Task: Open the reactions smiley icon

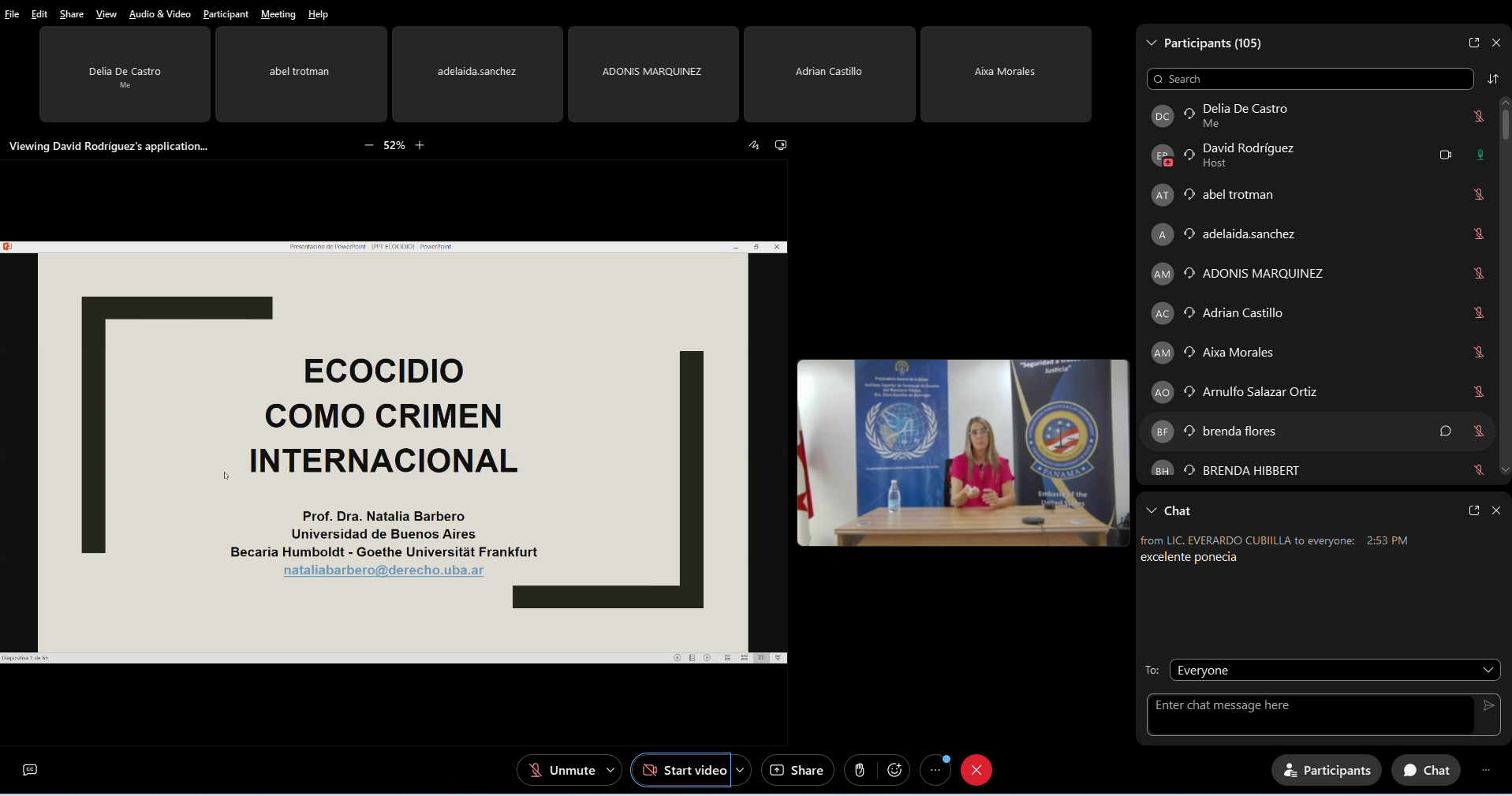Action: tap(894, 770)
